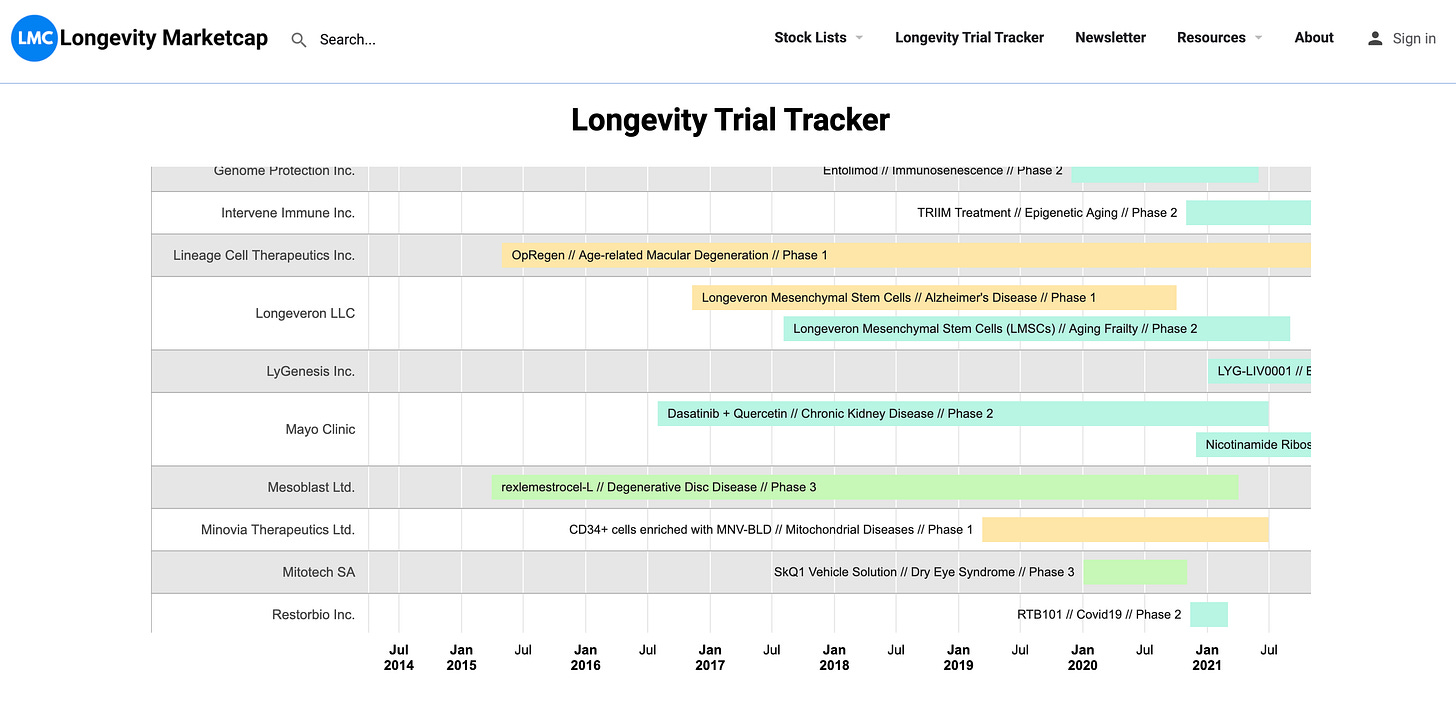Click the Jan 2020 axis label
This screenshot has height=702, width=1456.
point(1082,657)
